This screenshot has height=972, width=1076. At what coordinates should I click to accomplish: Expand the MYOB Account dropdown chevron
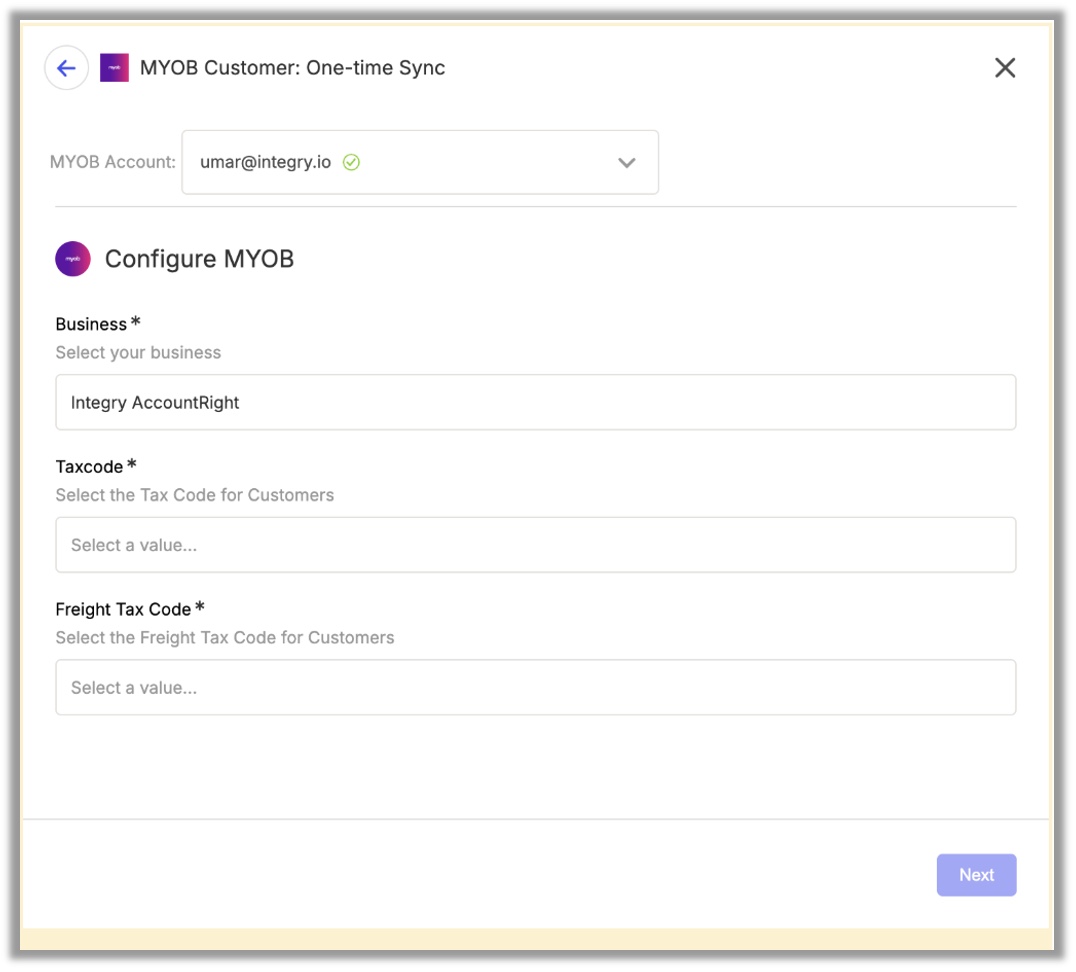[627, 163]
